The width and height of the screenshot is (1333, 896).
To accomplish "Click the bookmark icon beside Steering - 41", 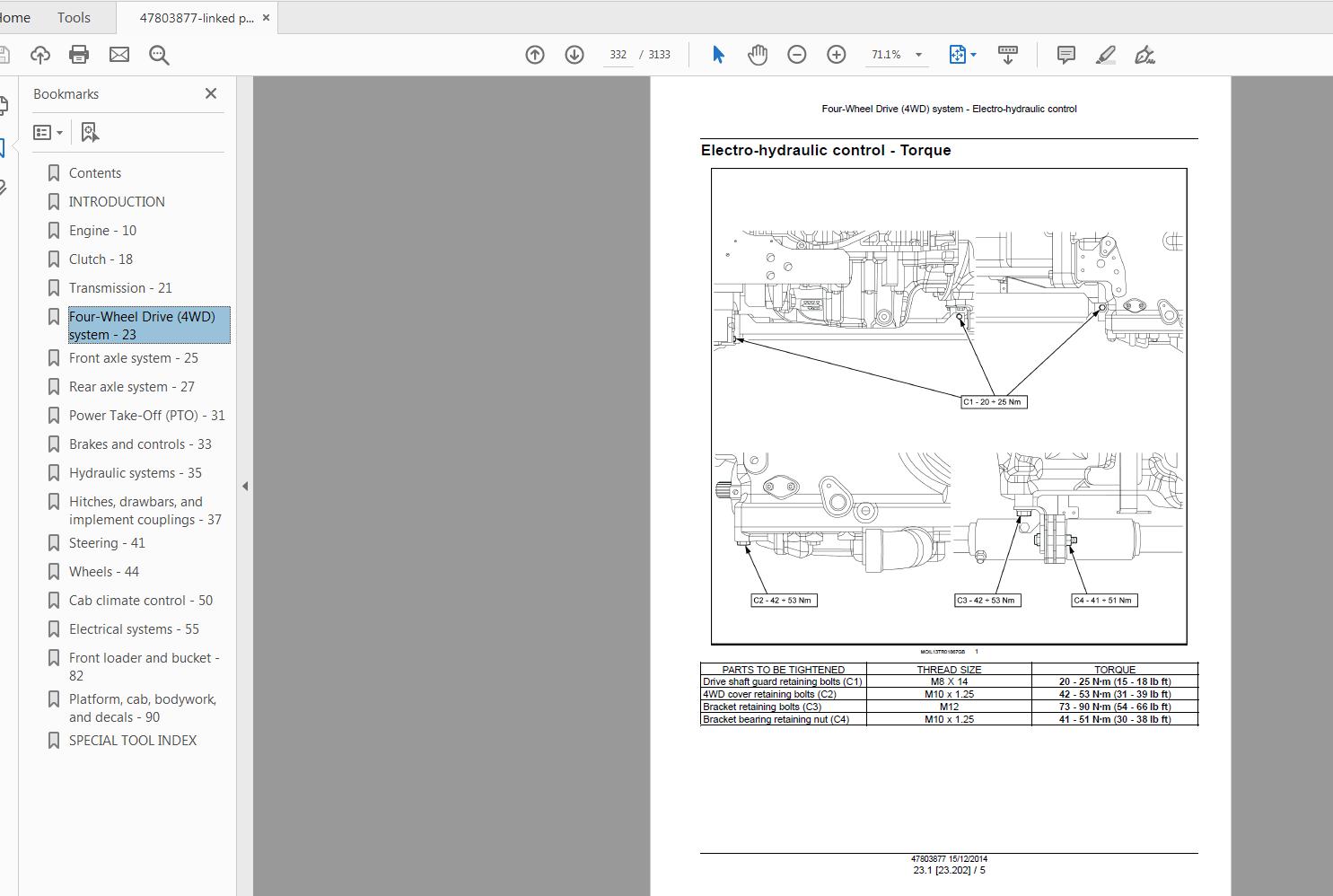I will point(54,543).
